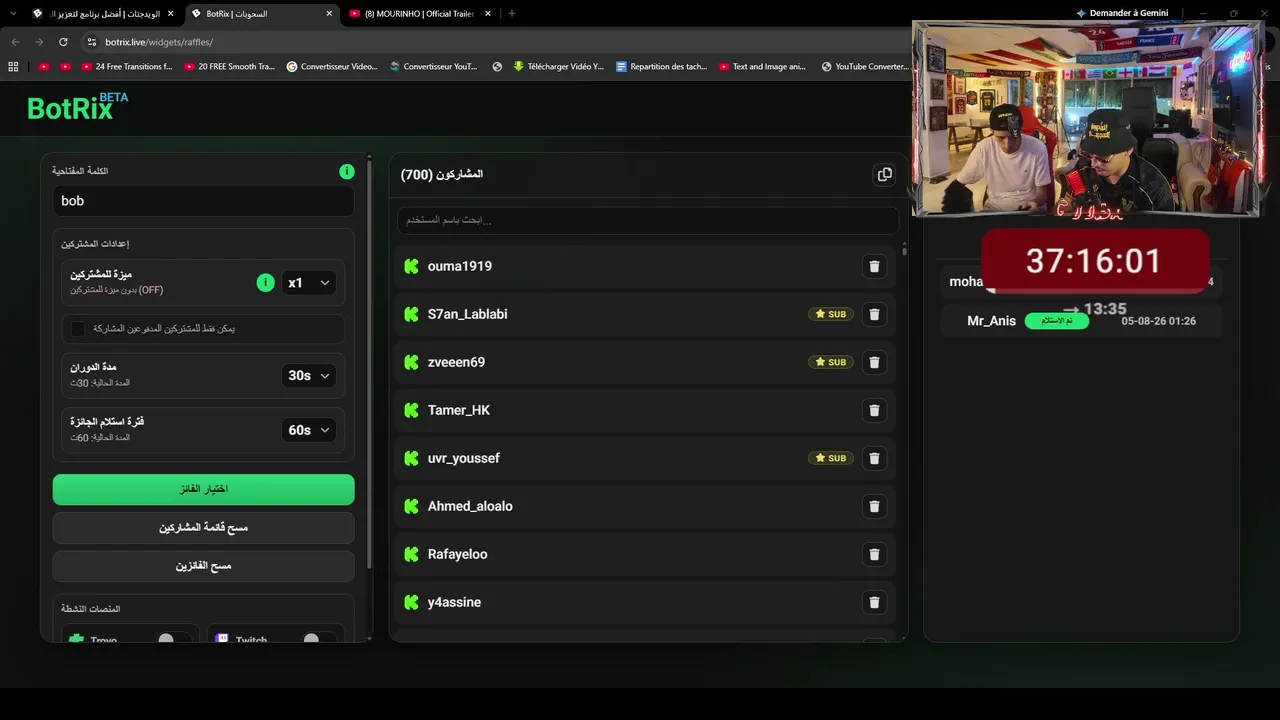Click the username S7an_Lablabi
1280x720 pixels.
pos(467,314)
